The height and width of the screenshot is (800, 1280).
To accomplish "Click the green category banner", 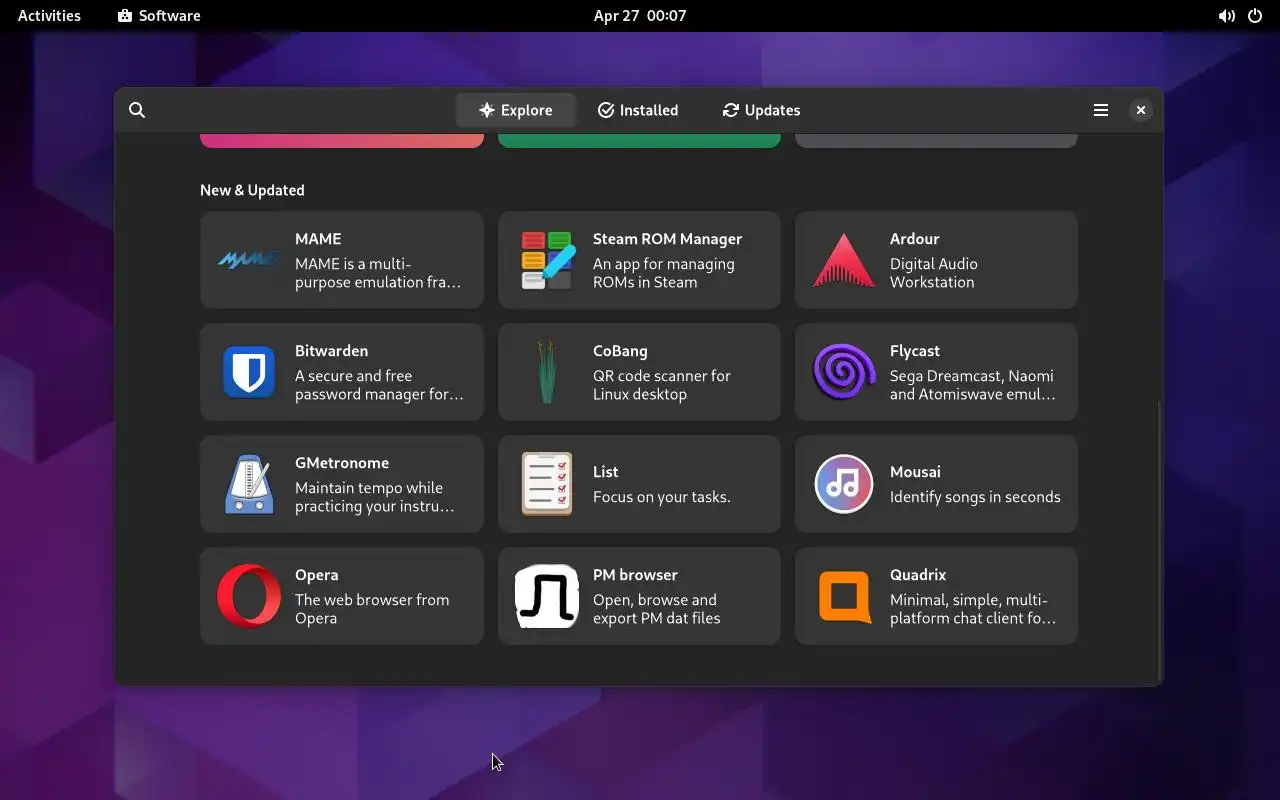I will click(639, 140).
